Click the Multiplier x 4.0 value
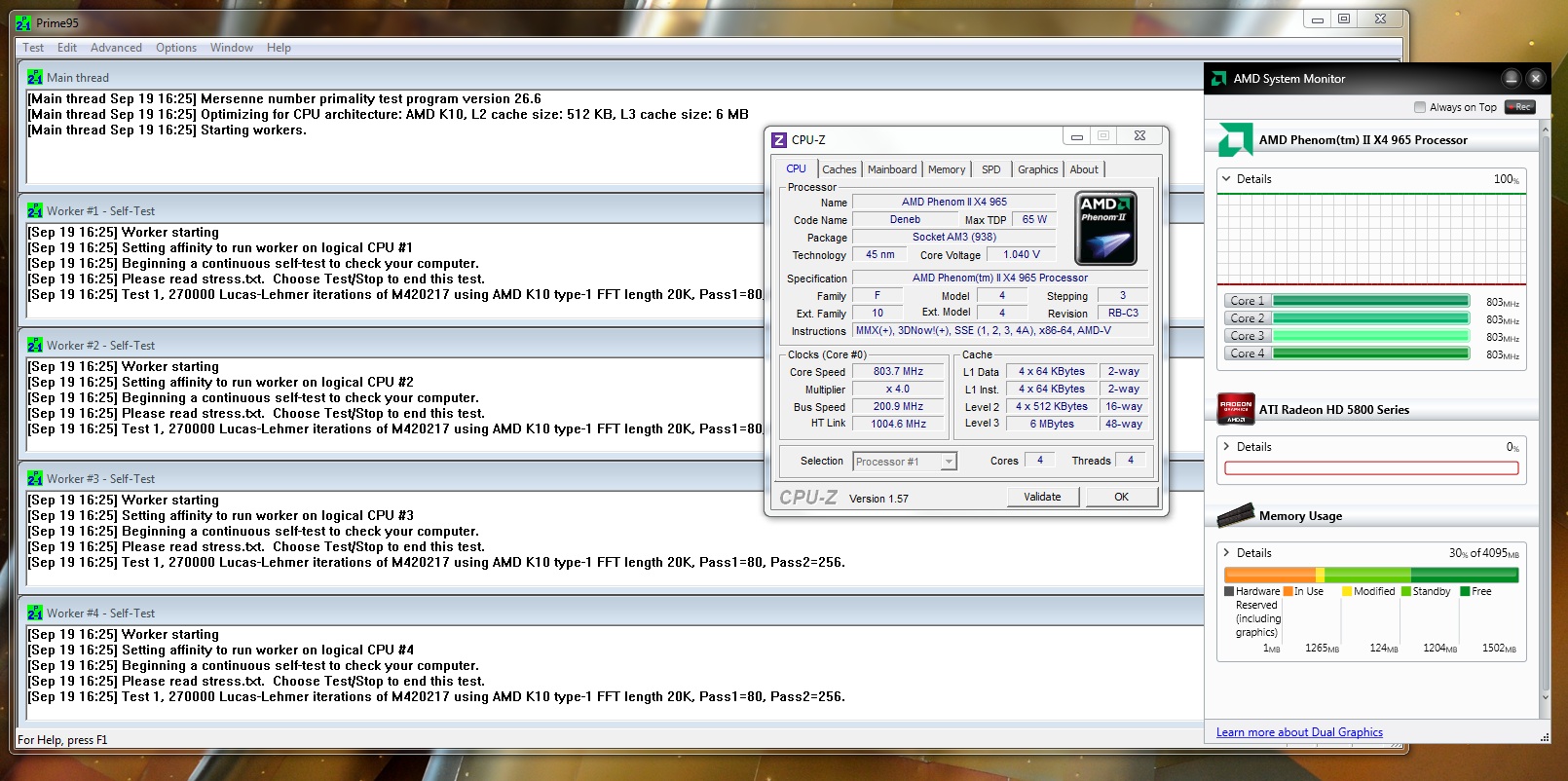This screenshot has width=1568, height=781. 898,389
